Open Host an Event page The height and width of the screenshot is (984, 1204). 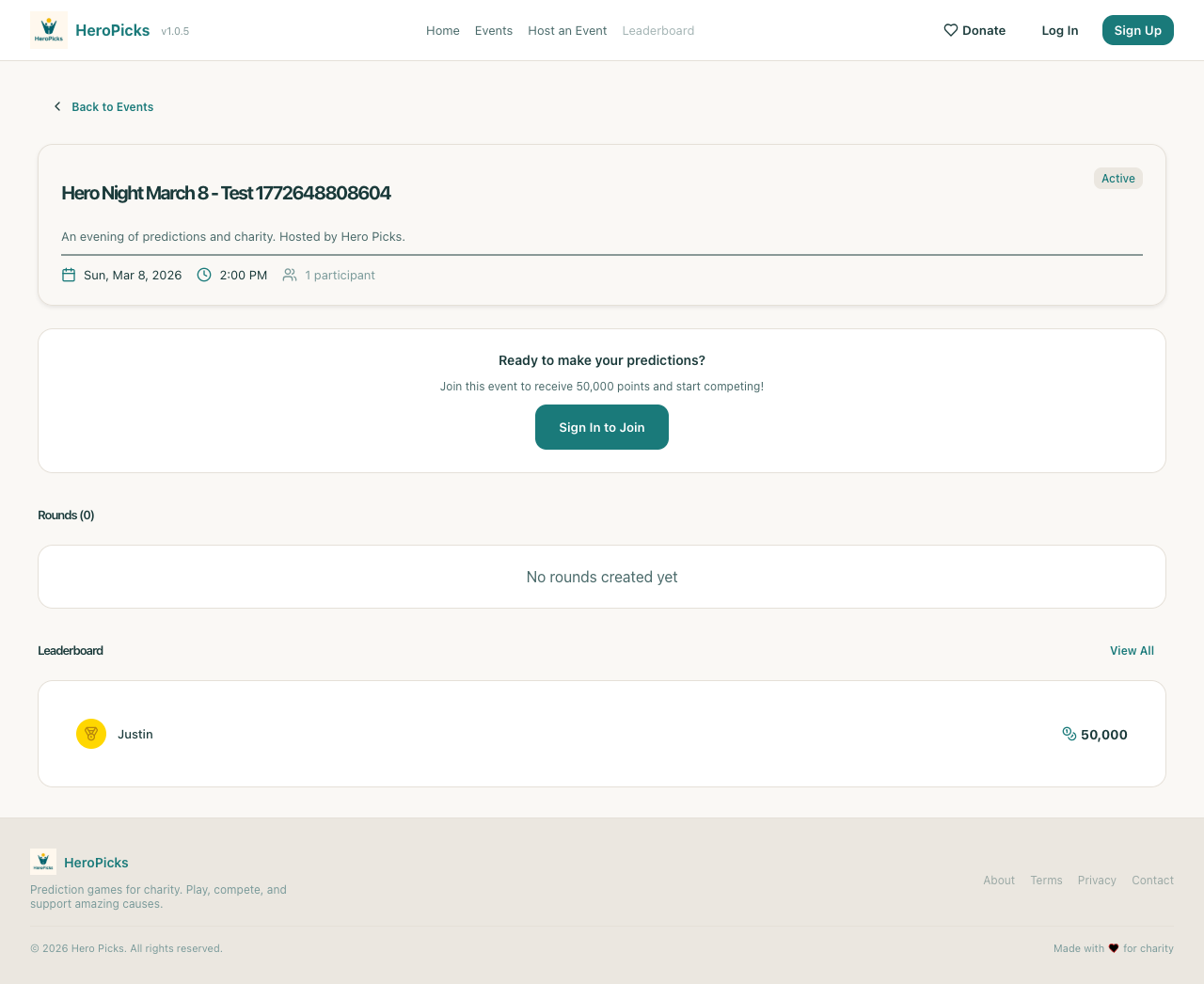567,30
